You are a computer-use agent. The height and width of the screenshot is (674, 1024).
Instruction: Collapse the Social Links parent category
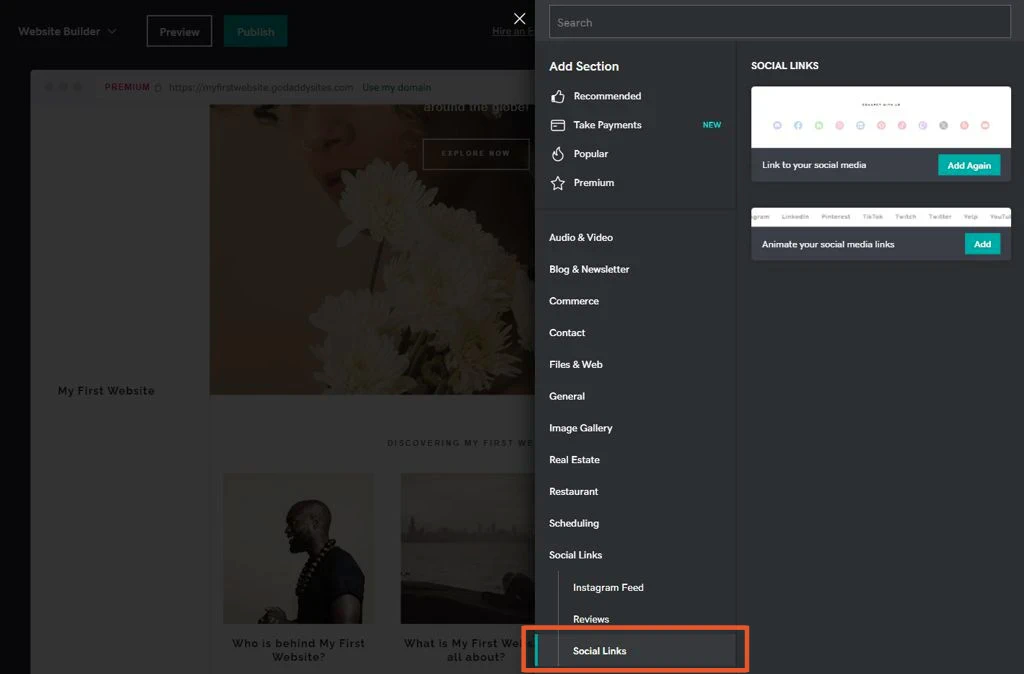[575, 555]
